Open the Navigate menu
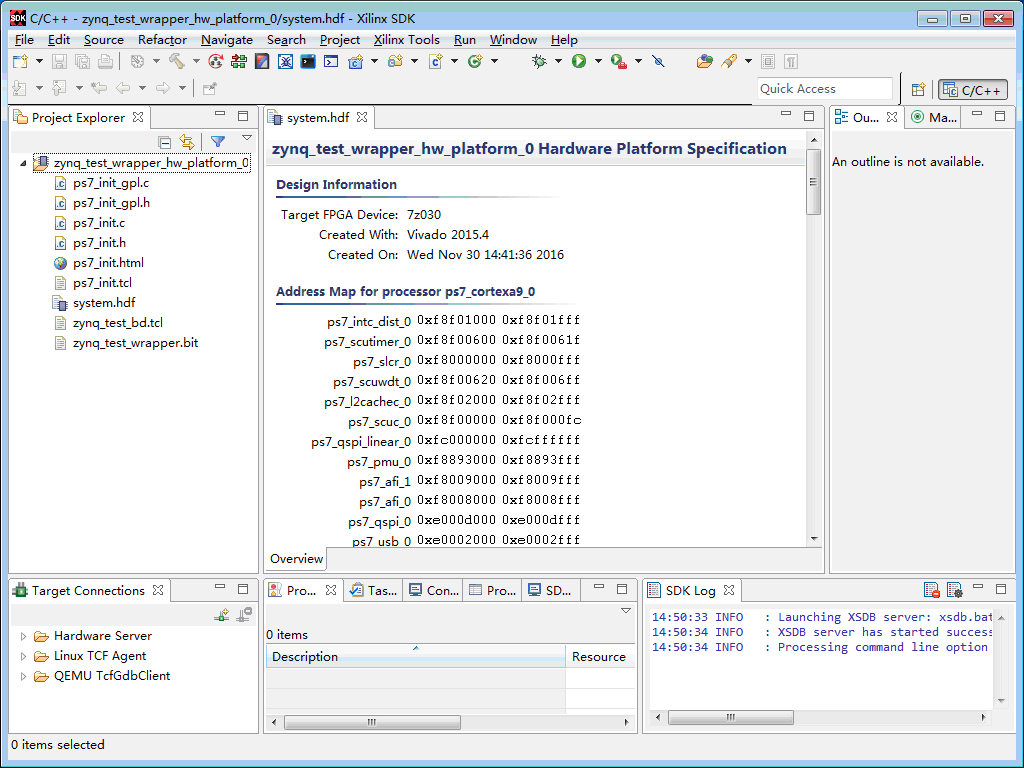This screenshot has width=1024, height=768. [227, 40]
